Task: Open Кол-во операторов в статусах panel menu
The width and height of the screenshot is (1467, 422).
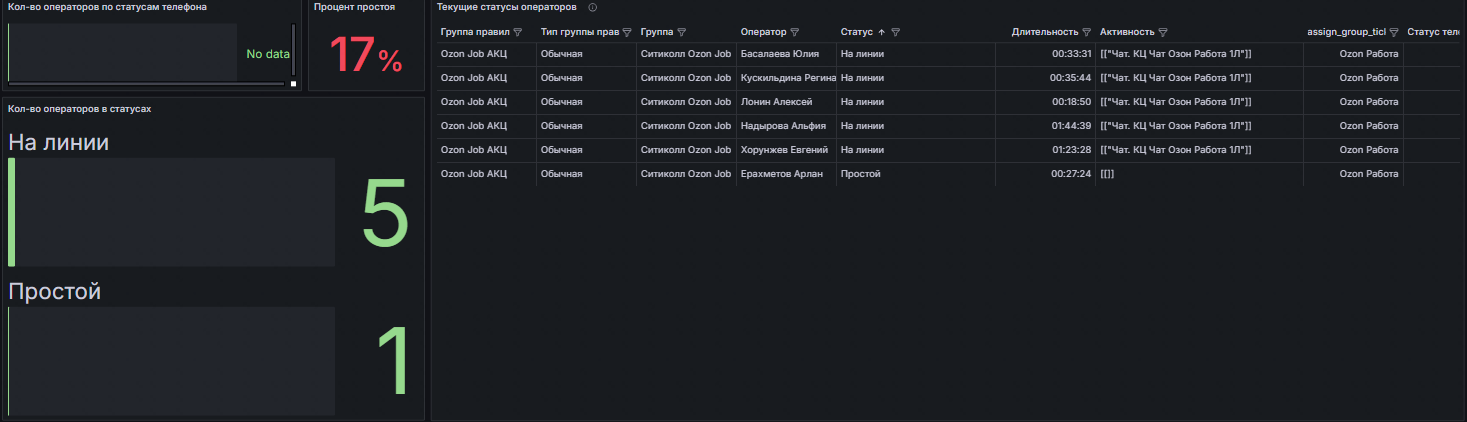Action: point(79,107)
